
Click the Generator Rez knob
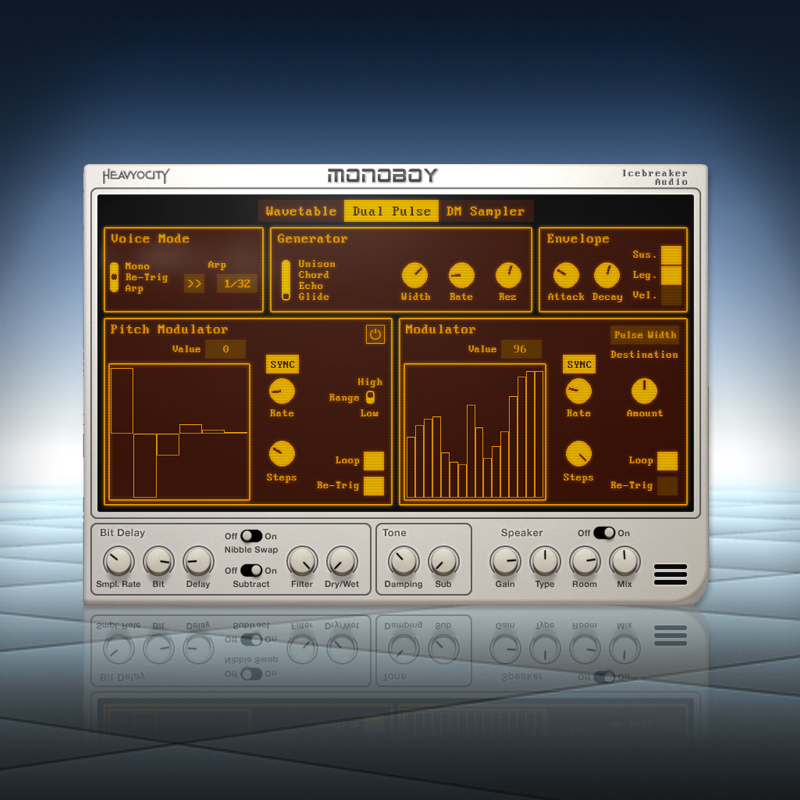(508, 276)
